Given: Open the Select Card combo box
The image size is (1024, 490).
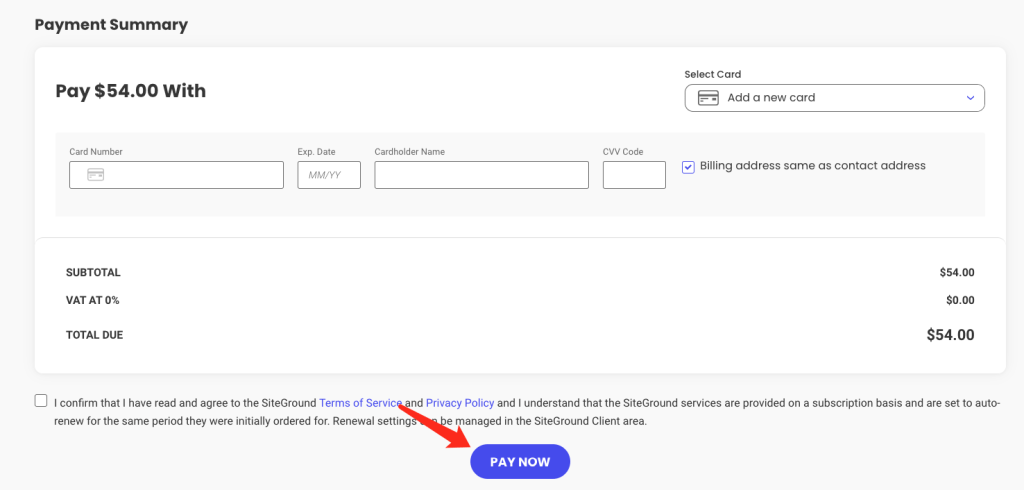Looking at the screenshot, I should [x=835, y=98].
